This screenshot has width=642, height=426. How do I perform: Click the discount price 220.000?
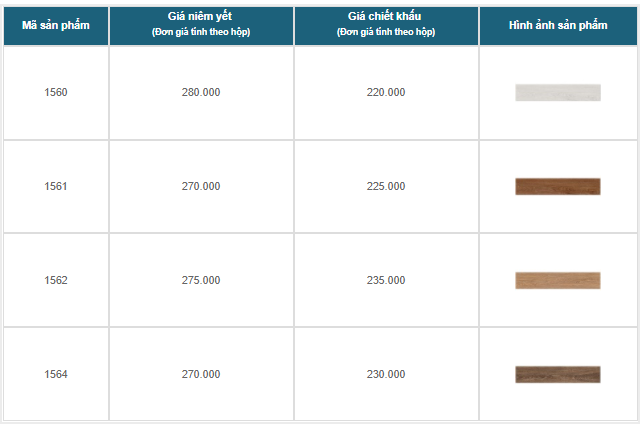click(386, 92)
